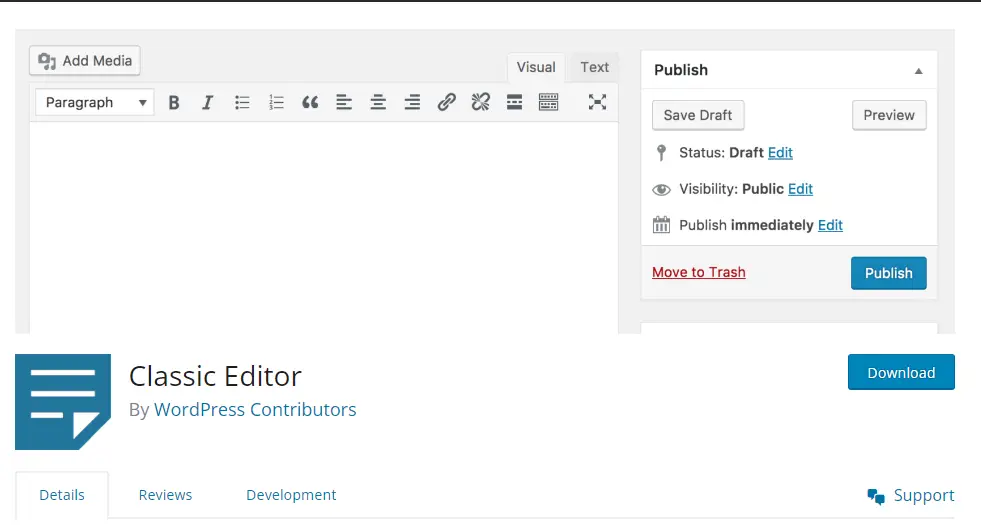981x525 pixels.
Task: Click inside the post content editor area
Action: pos(323,228)
